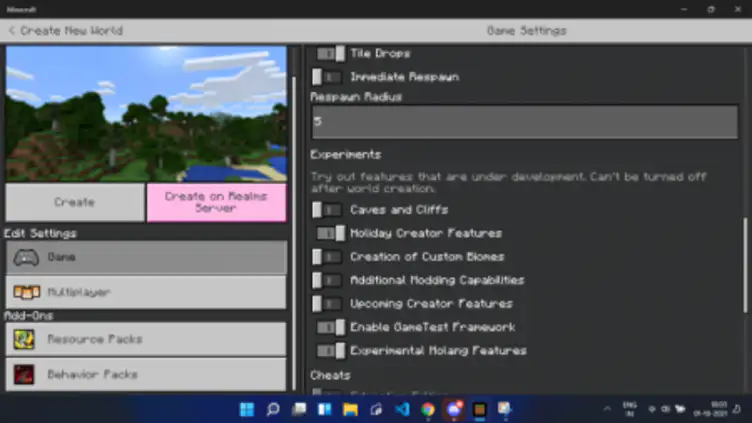Screen dimensions: 752x423
Task: Open notifications from the taskbar
Action: click(x=737, y=409)
